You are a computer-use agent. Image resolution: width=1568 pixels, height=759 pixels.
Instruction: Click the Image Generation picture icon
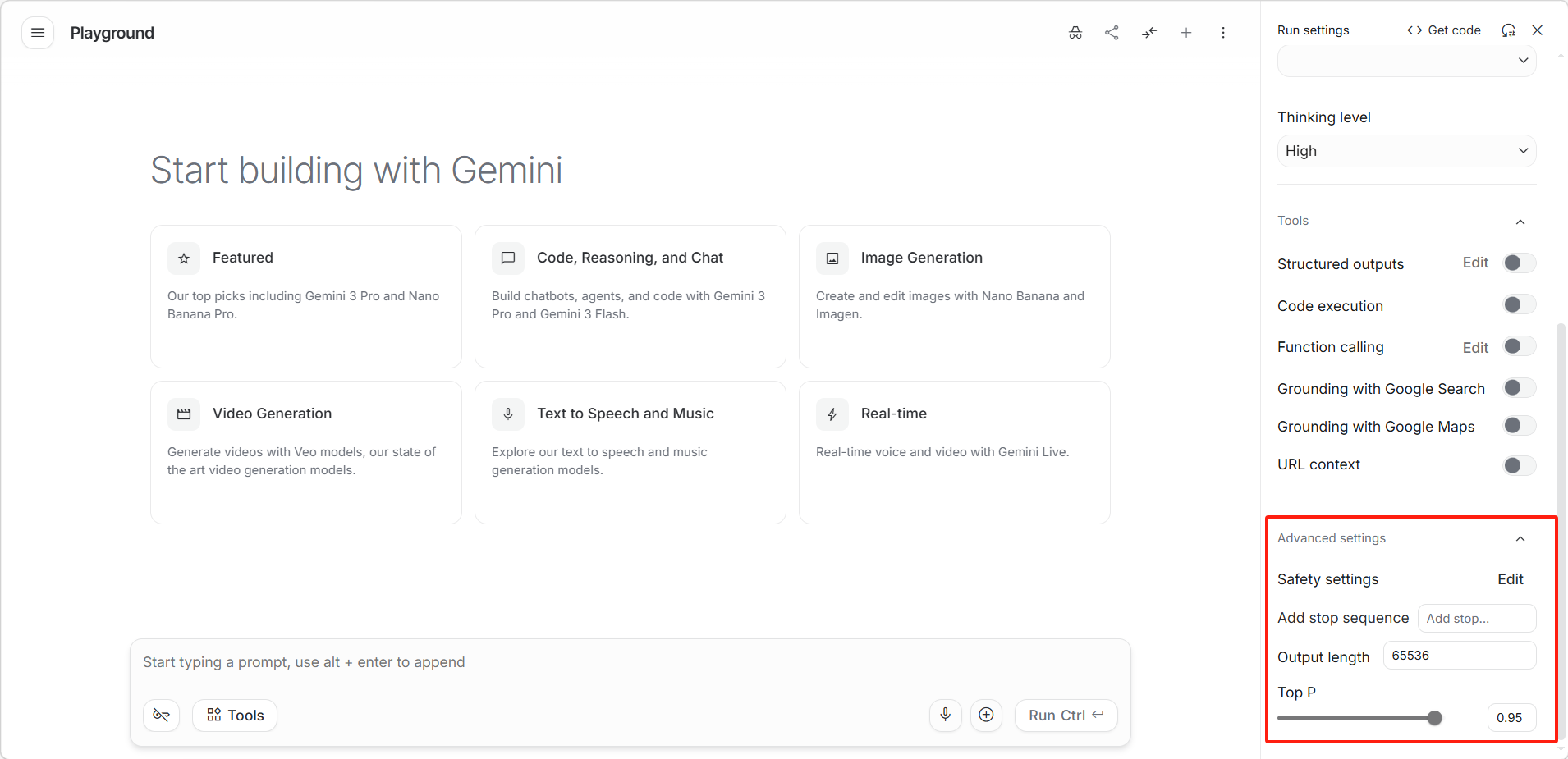(832, 258)
